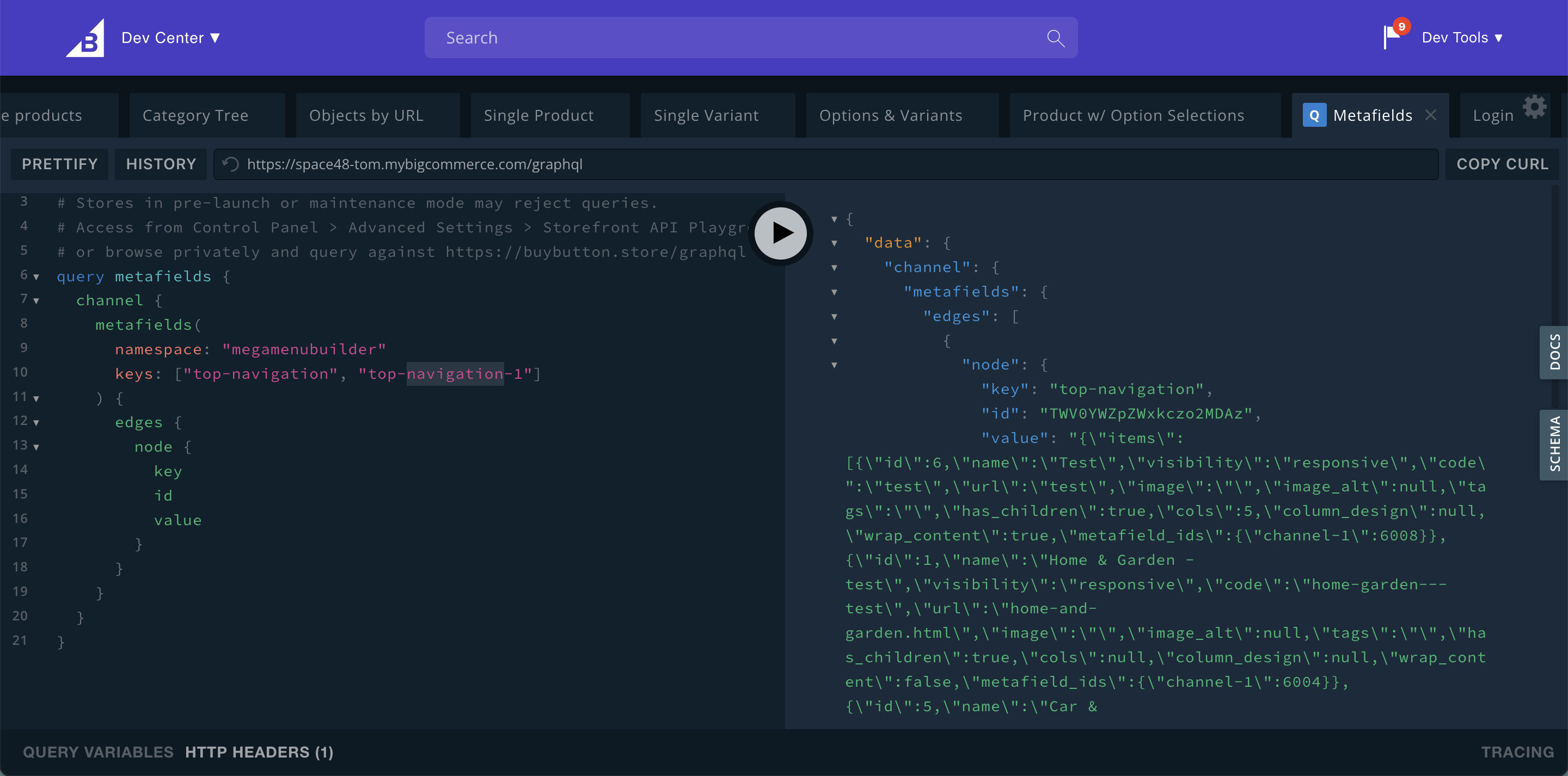Collapse the "edges" result array

point(834,317)
